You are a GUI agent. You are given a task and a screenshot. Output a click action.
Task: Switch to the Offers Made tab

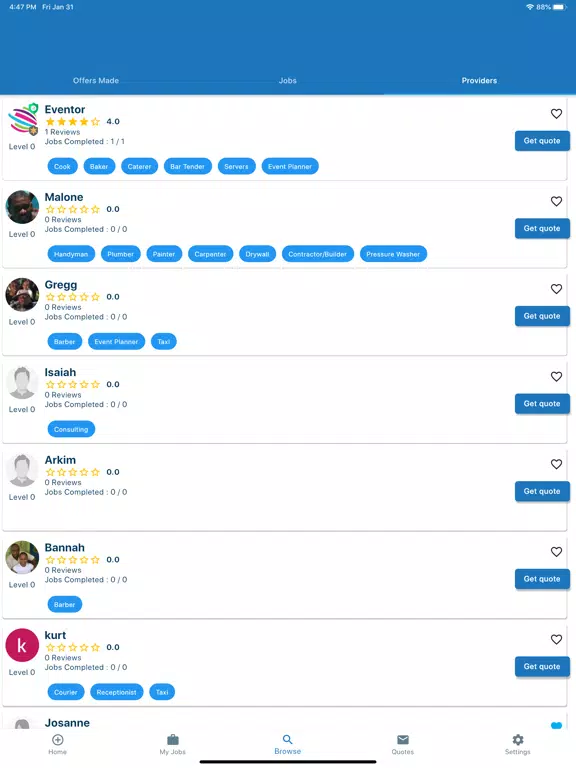pos(96,80)
